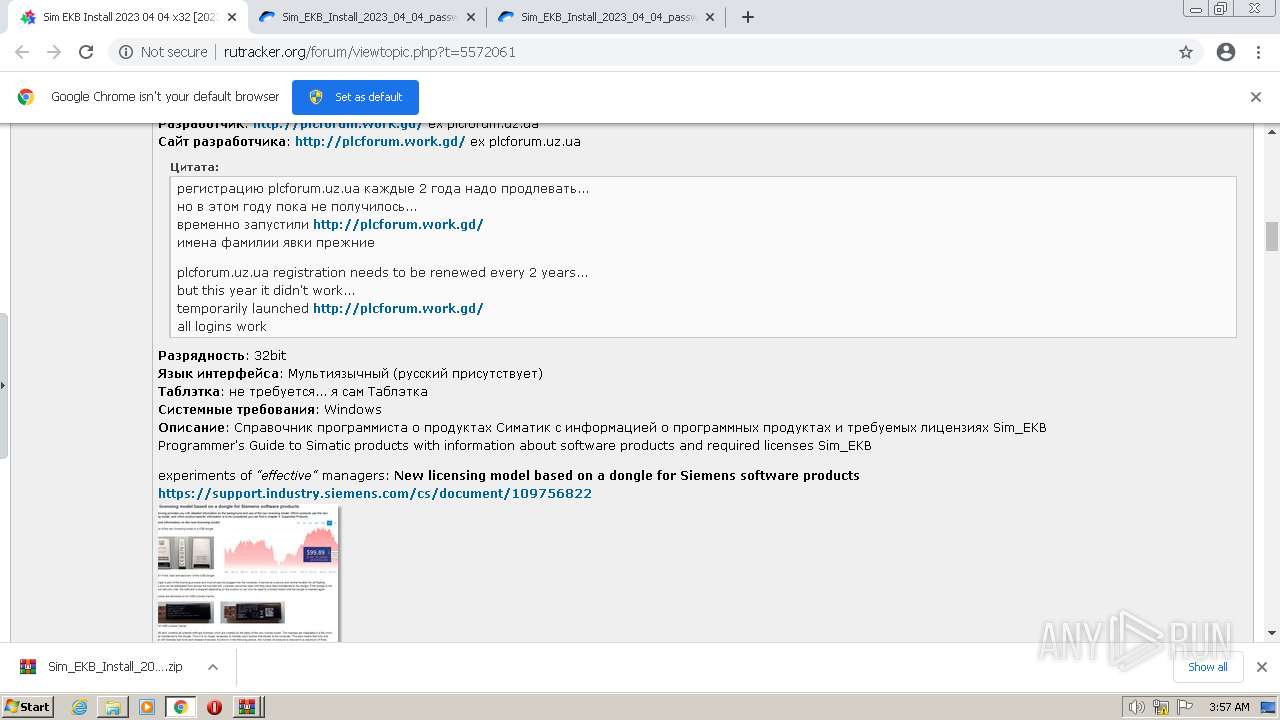Select the Chrome taskbar button
1280x720 pixels.
(x=180, y=707)
